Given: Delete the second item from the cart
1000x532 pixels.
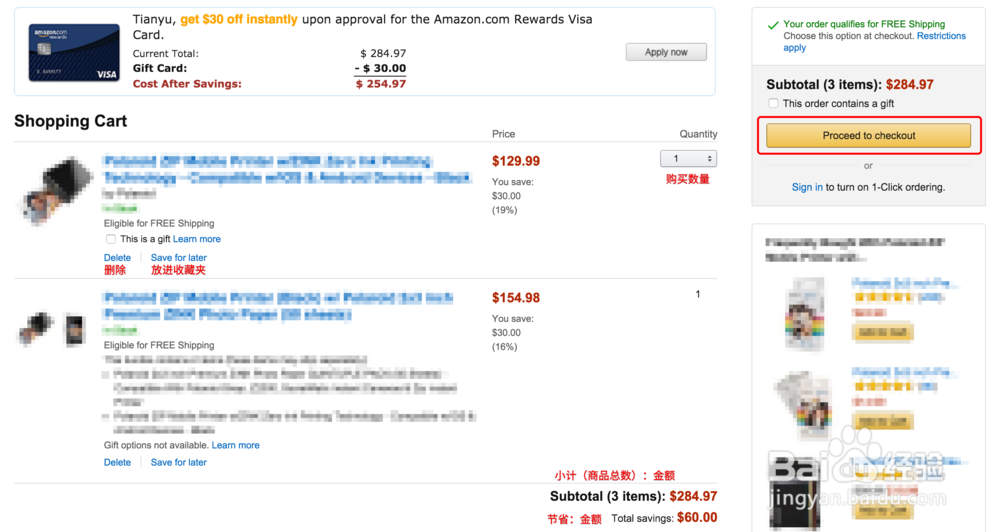Looking at the screenshot, I should pyautogui.click(x=117, y=462).
